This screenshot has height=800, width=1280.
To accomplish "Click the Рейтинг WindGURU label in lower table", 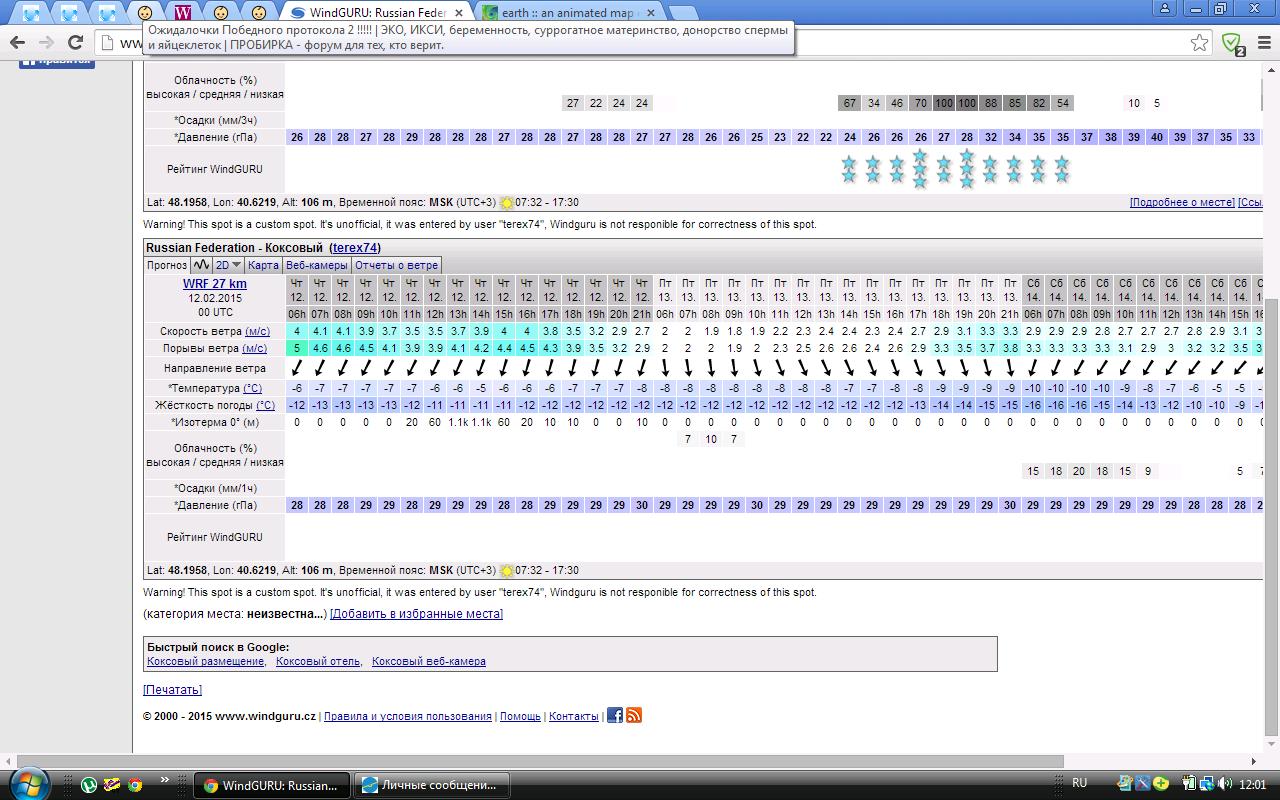I will coord(215,537).
